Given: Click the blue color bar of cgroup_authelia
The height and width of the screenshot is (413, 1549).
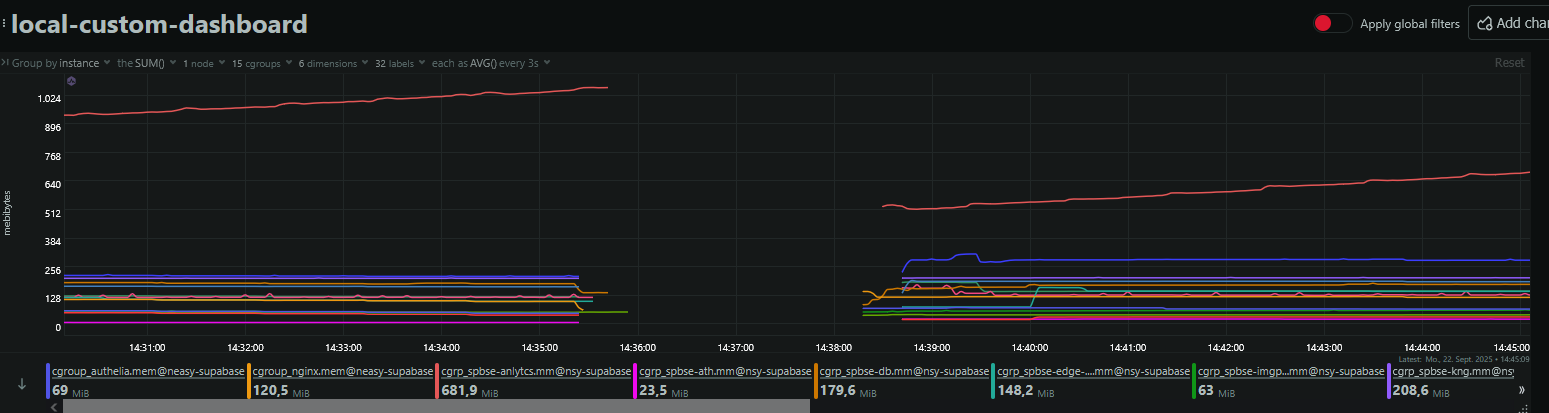Looking at the screenshot, I should (x=47, y=381).
